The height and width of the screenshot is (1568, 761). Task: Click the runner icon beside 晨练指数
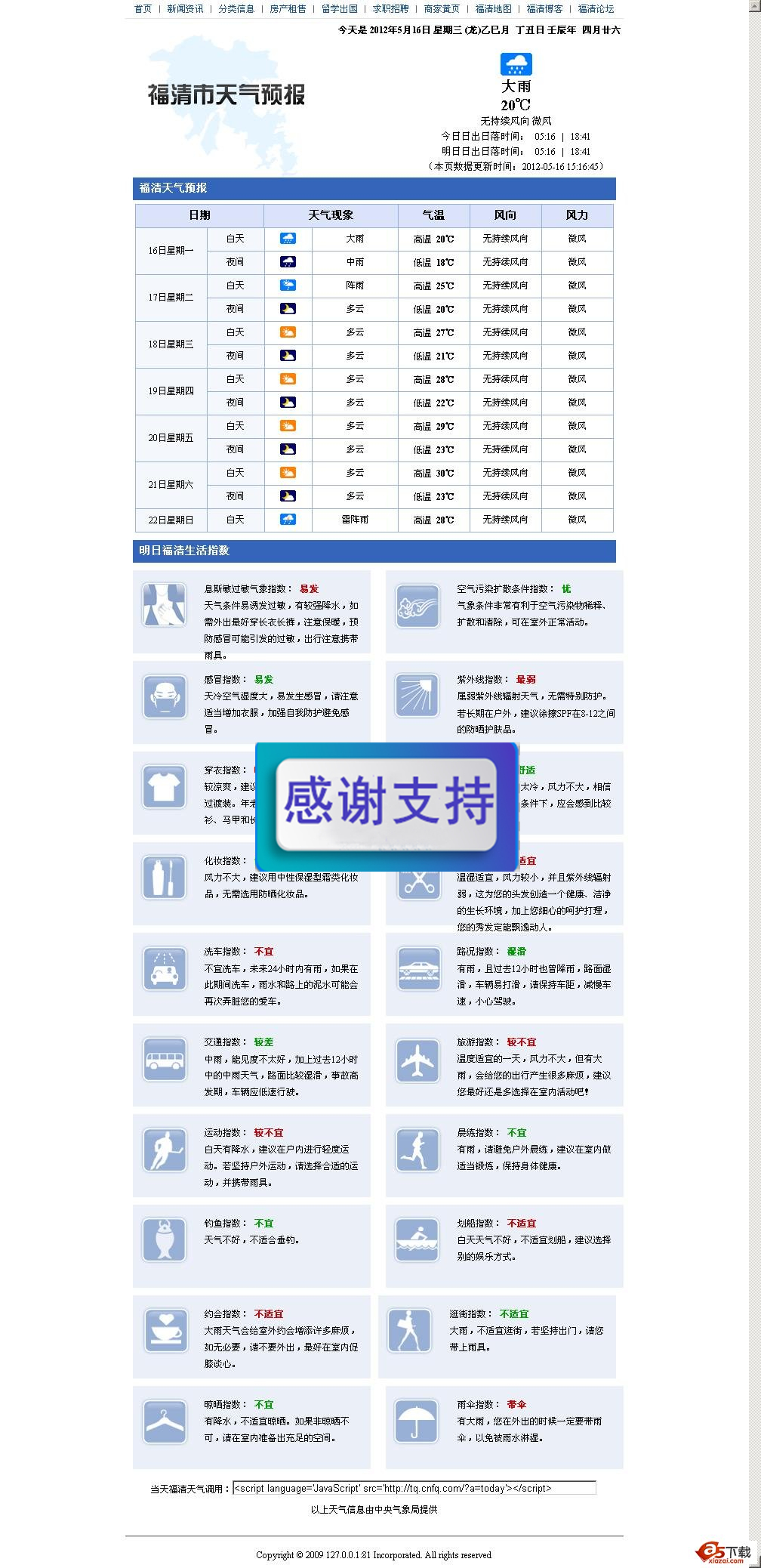pyautogui.click(x=417, y=1150)
